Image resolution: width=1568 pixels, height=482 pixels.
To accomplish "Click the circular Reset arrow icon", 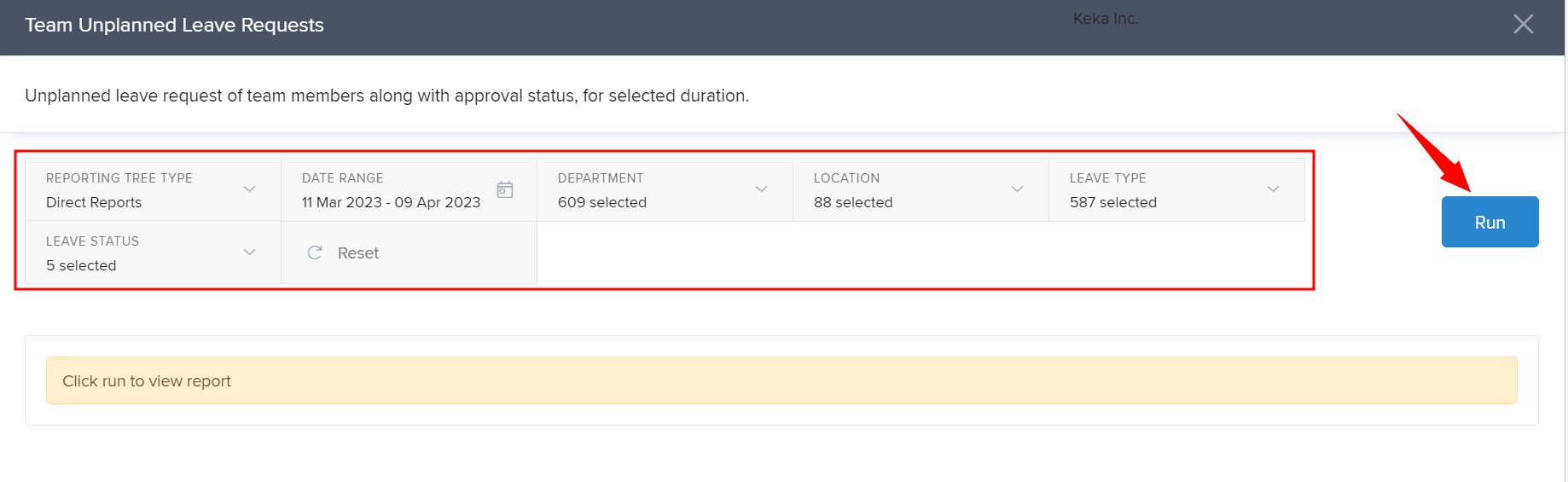I will [315, 253].
